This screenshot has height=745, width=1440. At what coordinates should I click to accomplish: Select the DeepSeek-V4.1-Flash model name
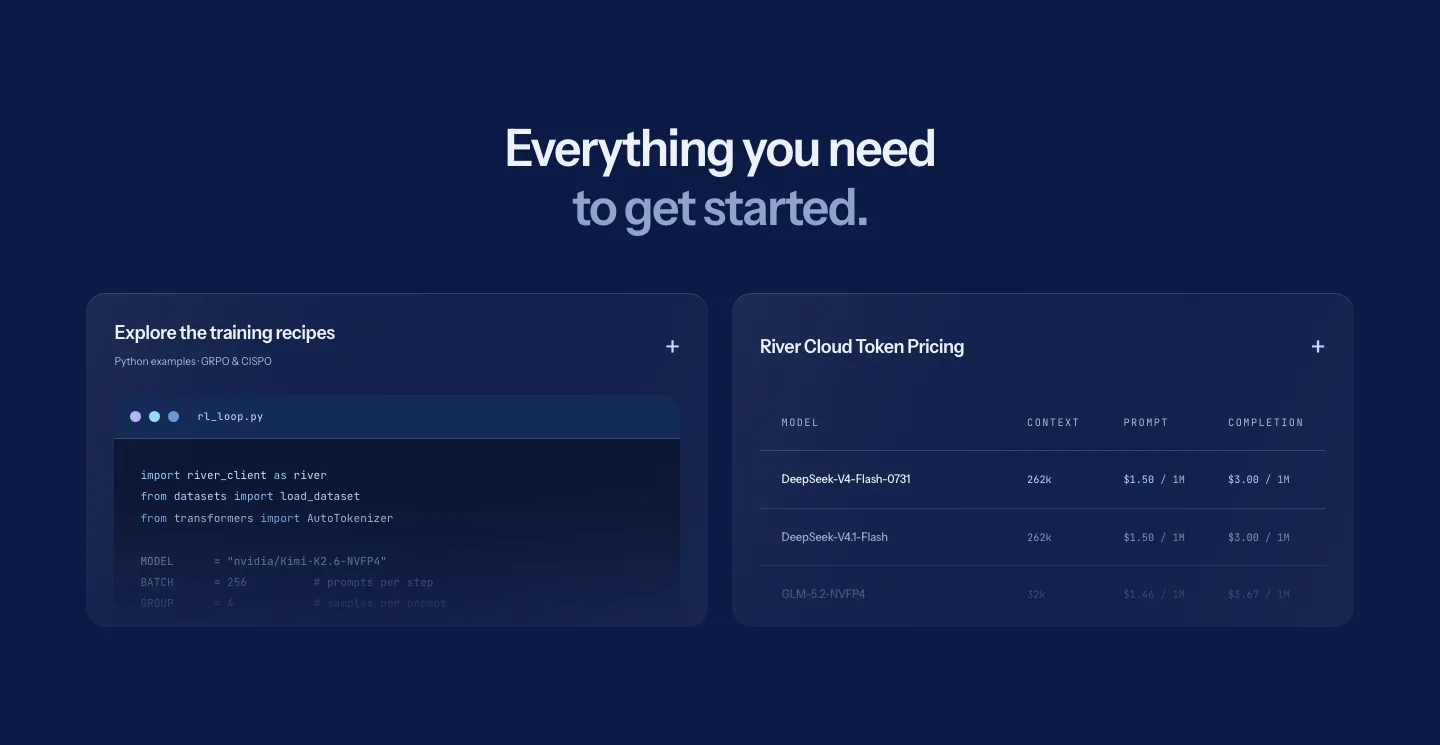click(834, 537)
